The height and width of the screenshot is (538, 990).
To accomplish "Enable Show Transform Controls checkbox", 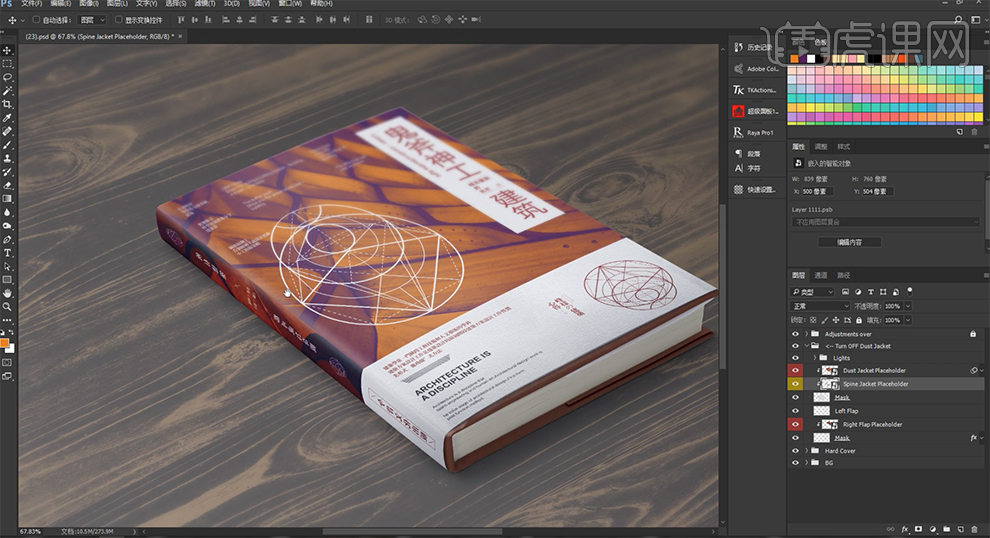I will (x=118, y=20).
